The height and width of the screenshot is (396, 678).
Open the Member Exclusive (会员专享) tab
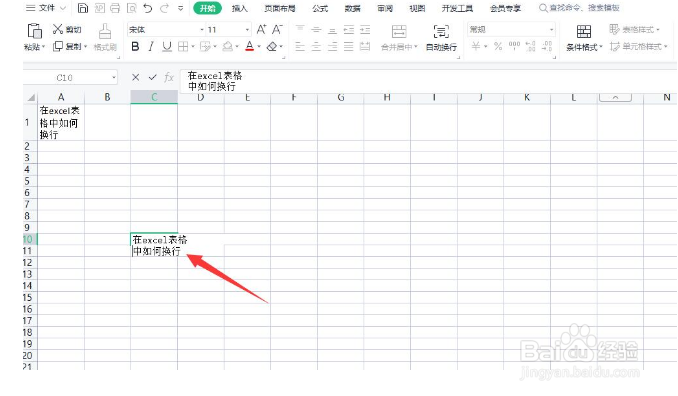(x=505, y=8)
